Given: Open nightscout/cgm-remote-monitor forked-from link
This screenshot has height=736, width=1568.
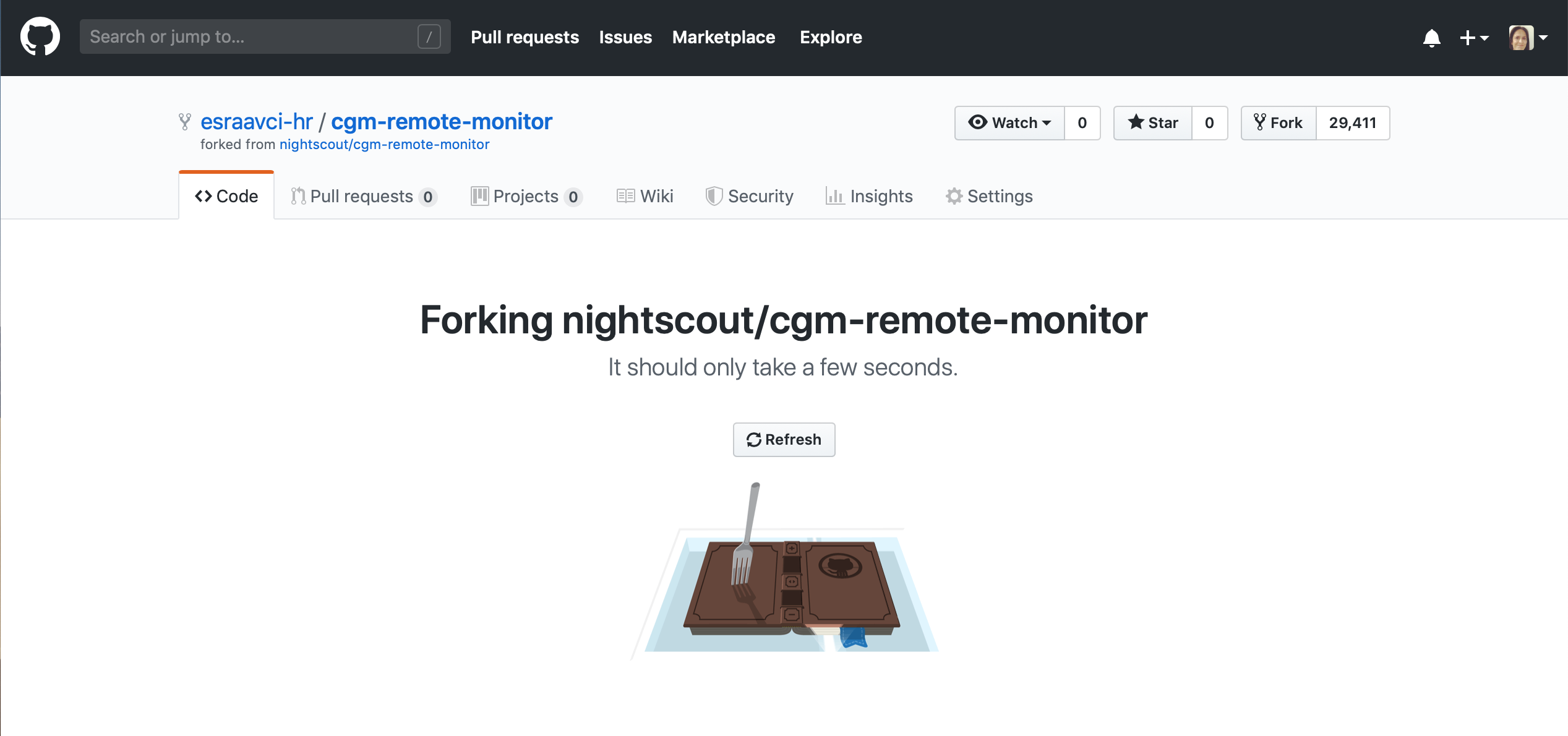Looking at the screenshot, I should point(384,144).
